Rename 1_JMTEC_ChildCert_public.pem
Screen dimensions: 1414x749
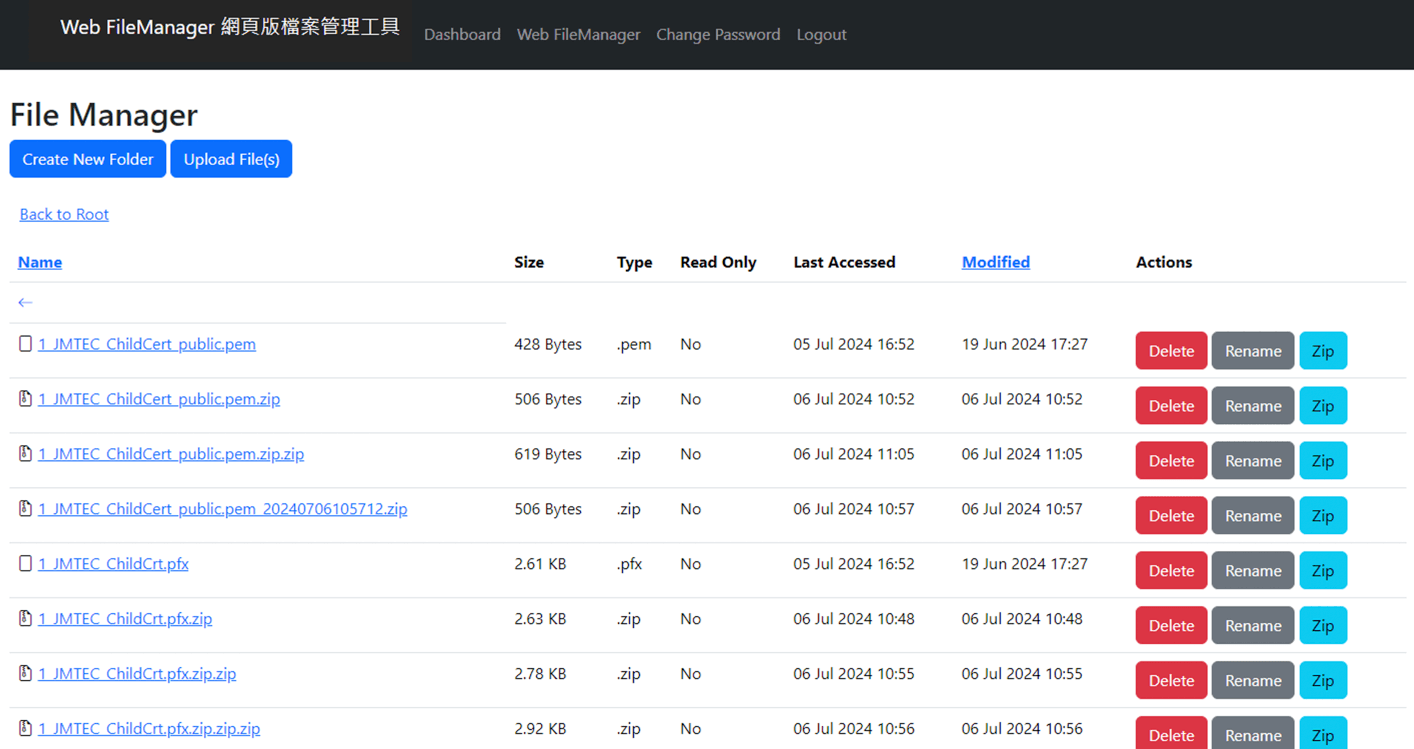pyautogui.click(x=1253, y=351)
